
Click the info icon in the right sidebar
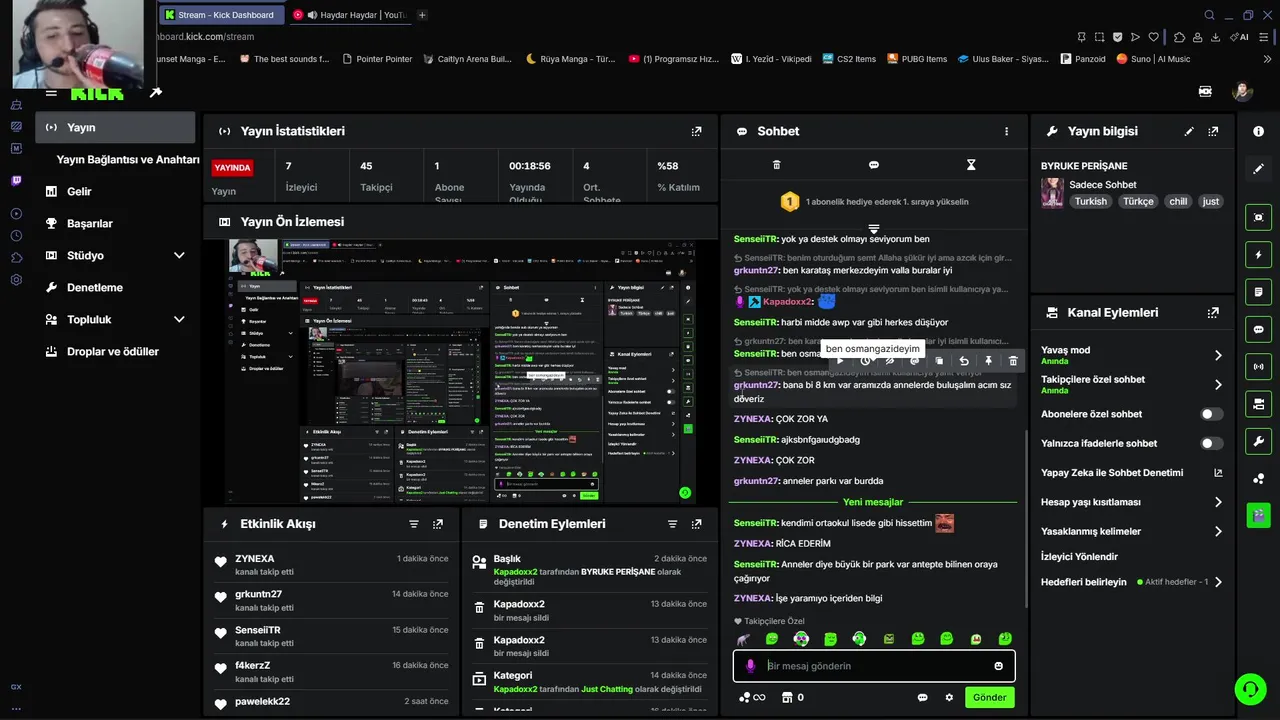tap(1258, 131)
